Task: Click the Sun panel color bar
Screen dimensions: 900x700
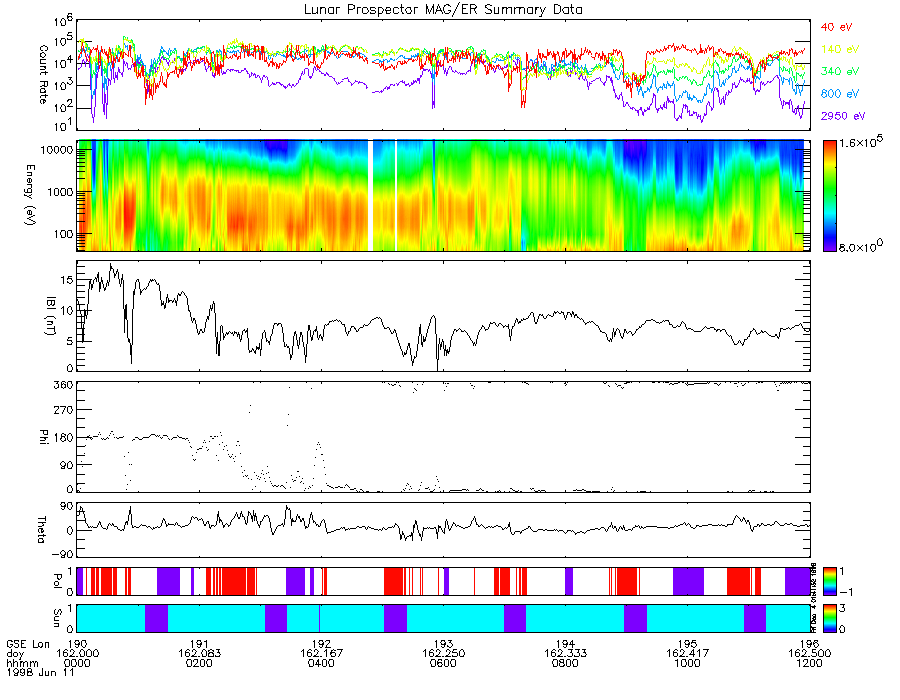Action: coord(830,619)
